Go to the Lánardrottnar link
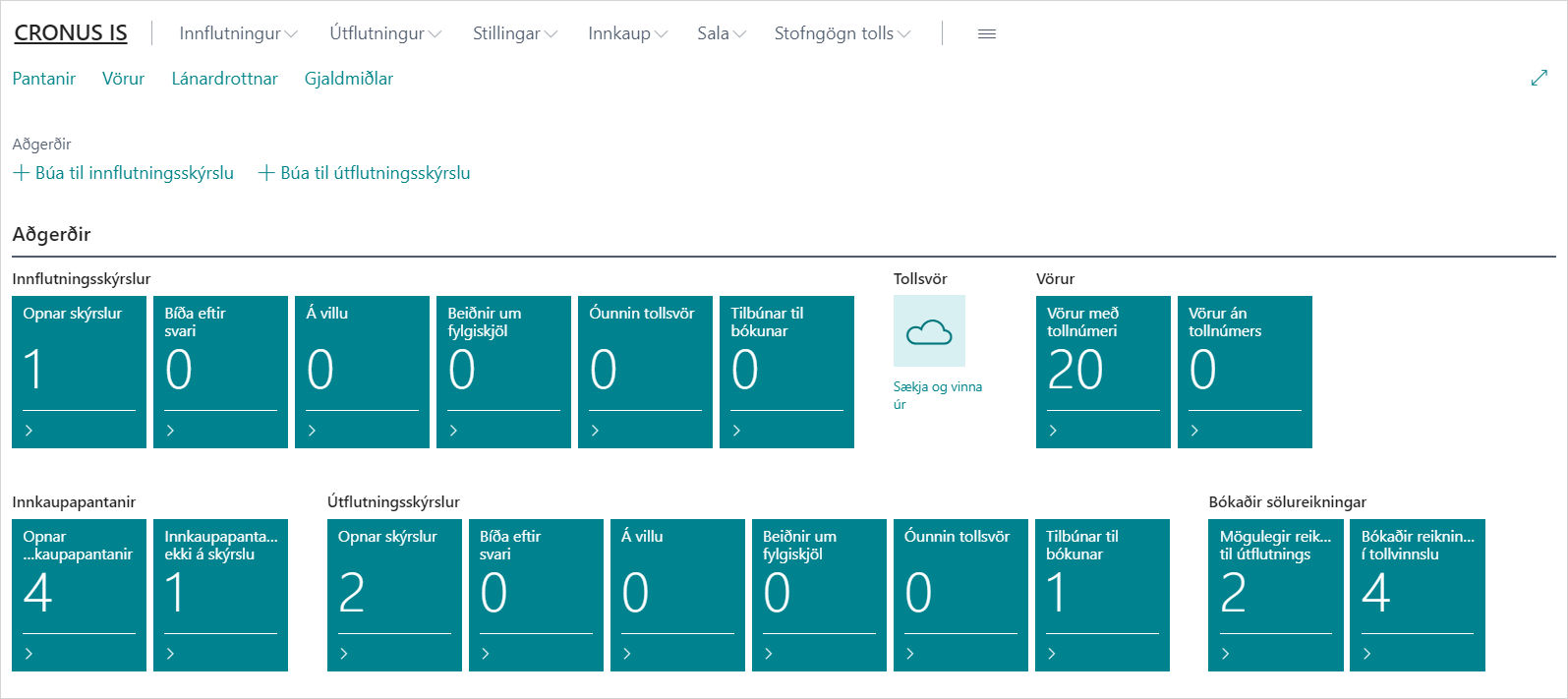Image resolution: width=1568 pixels, height=699 pixels. coord(224,79)
